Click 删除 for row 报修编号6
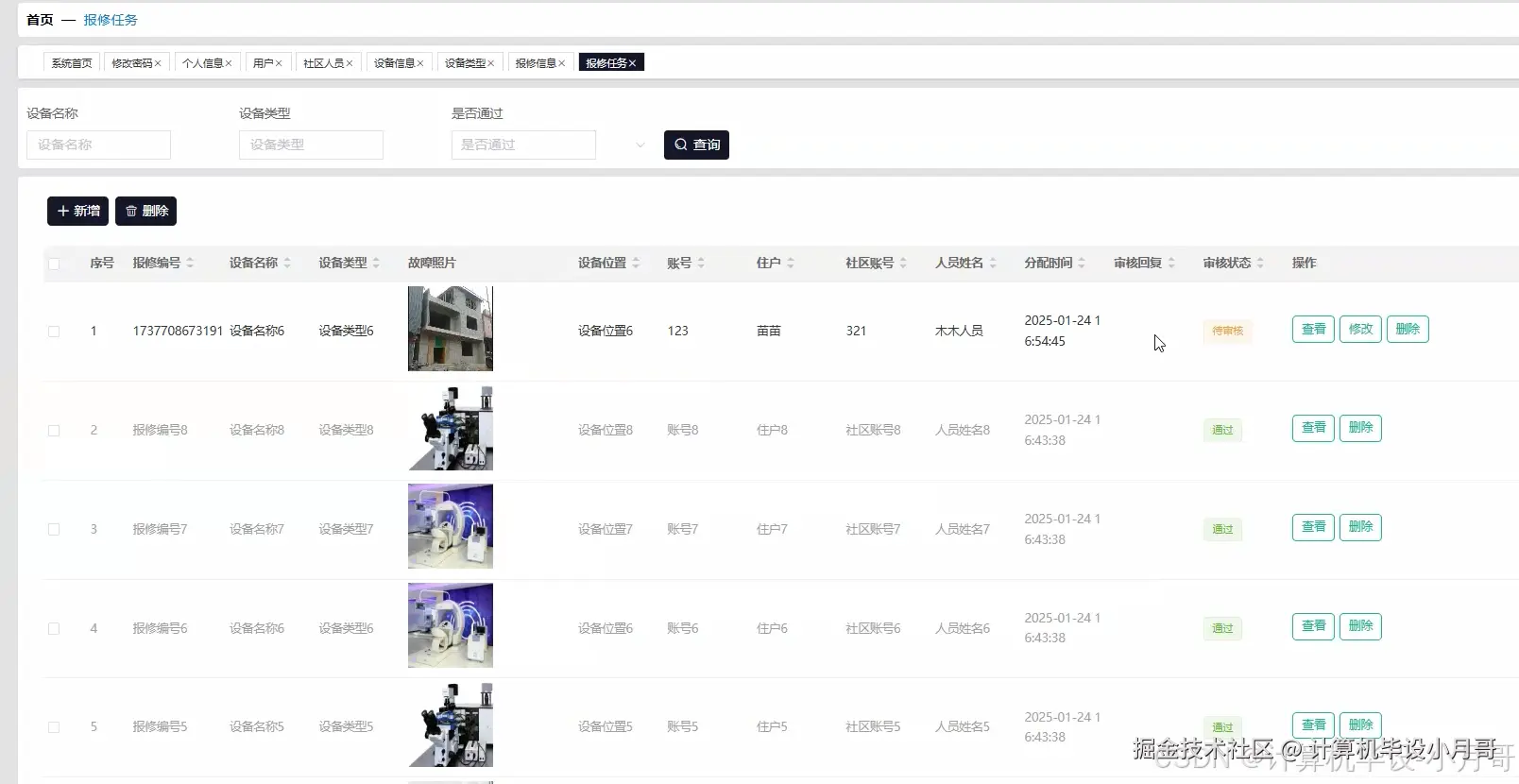 tap(1360, 626)
